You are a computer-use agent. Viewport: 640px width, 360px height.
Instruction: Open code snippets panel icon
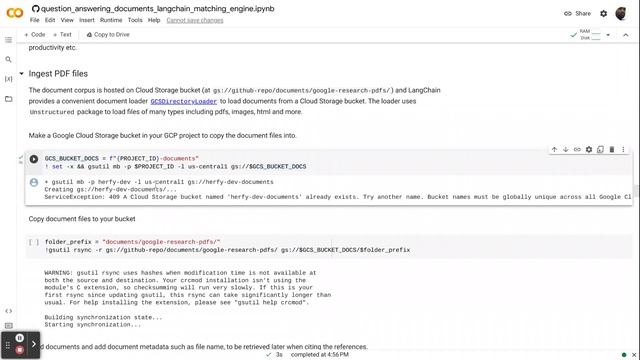8,311
